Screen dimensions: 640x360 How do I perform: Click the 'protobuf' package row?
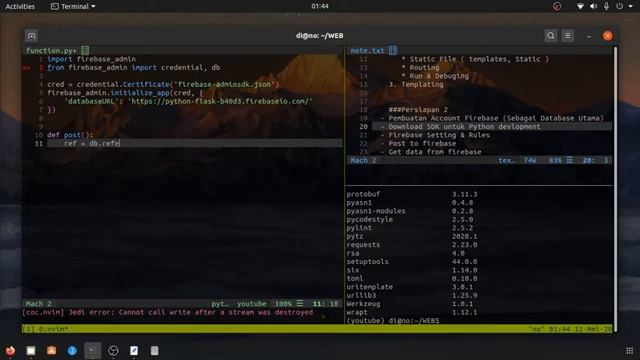[412, 194]
